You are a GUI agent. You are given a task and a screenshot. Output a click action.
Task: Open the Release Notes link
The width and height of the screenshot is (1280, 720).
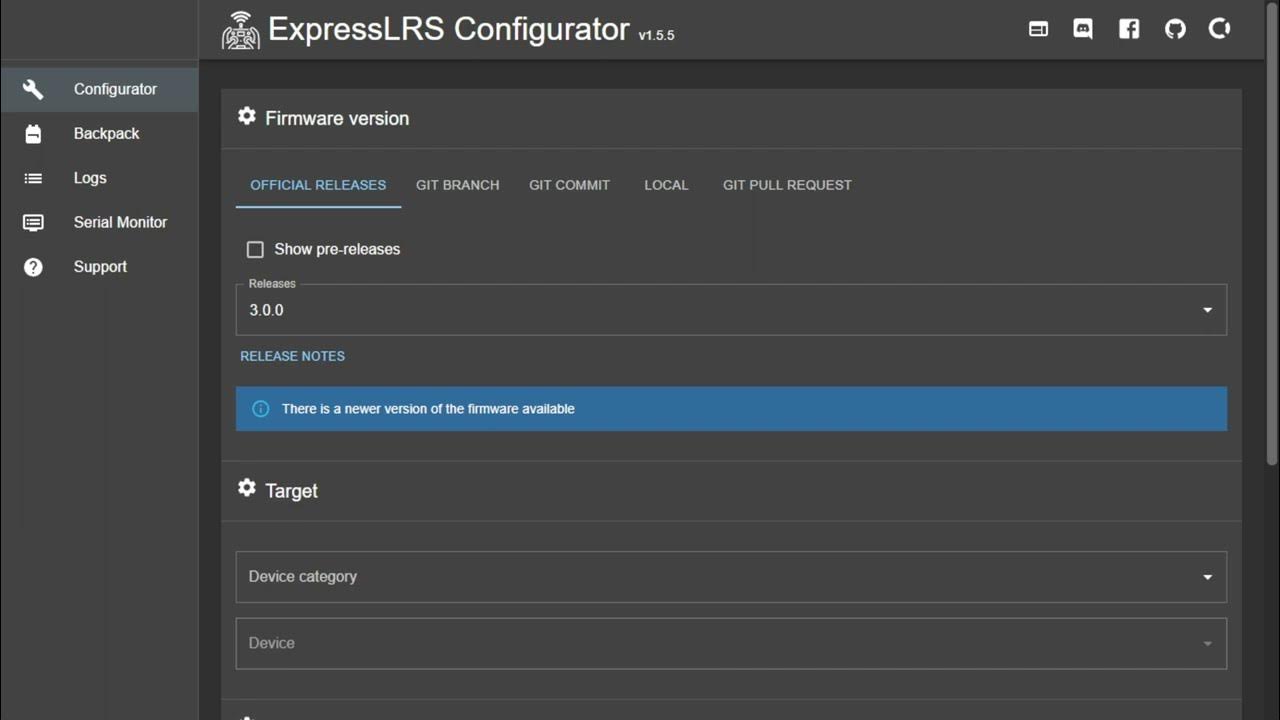[x=292, y=356]
